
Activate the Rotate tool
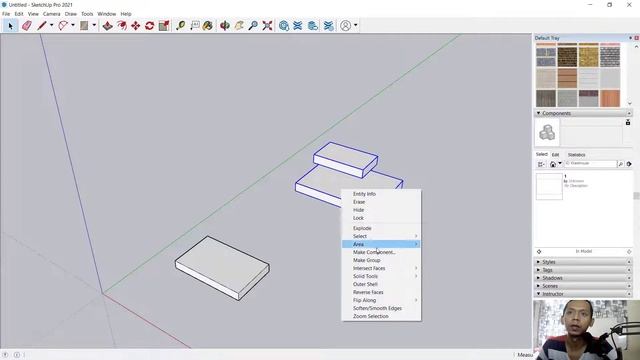pyautogui.click(x=149, y=26)
